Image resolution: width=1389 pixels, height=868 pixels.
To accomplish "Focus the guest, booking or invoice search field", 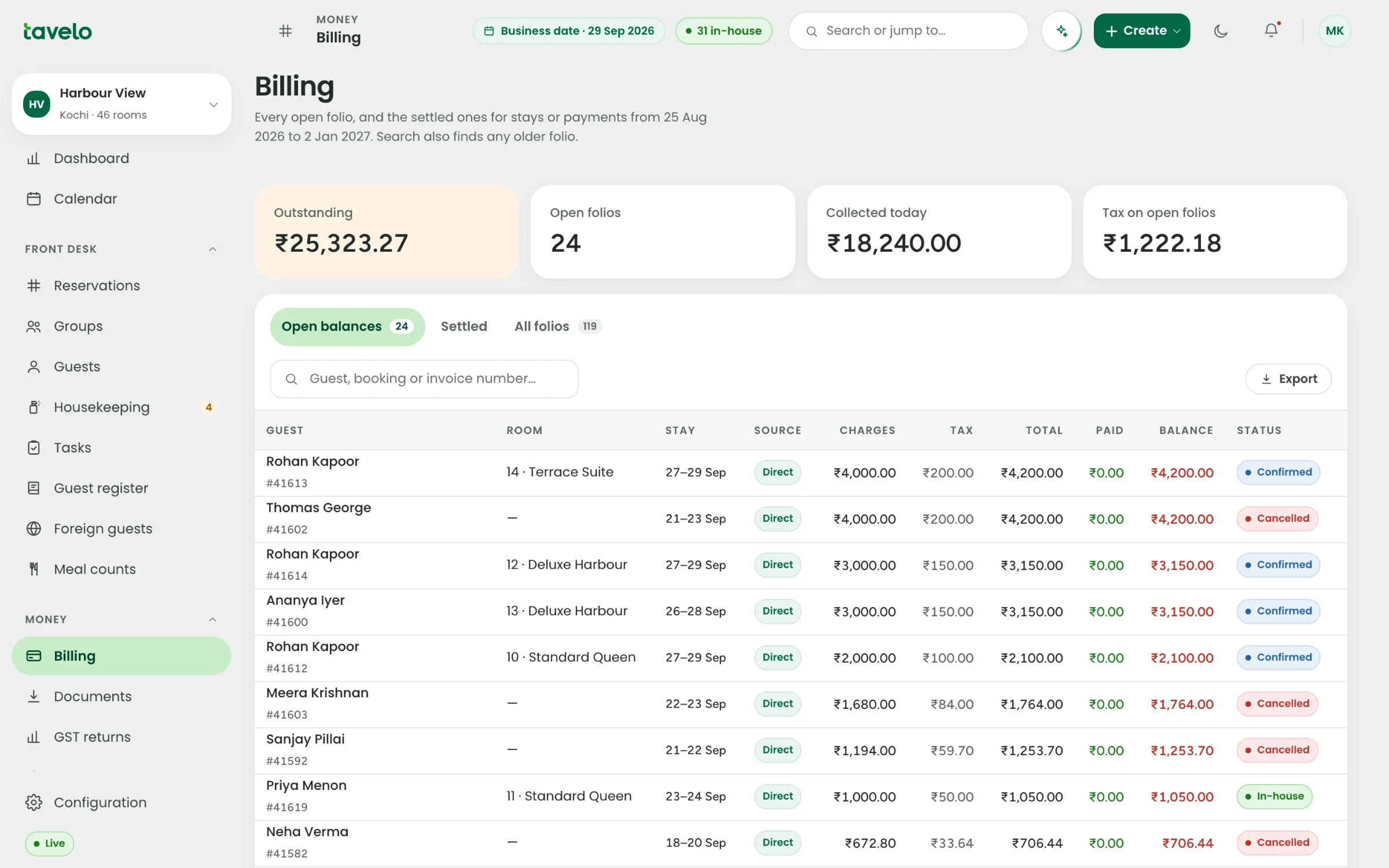I will 424,379.
